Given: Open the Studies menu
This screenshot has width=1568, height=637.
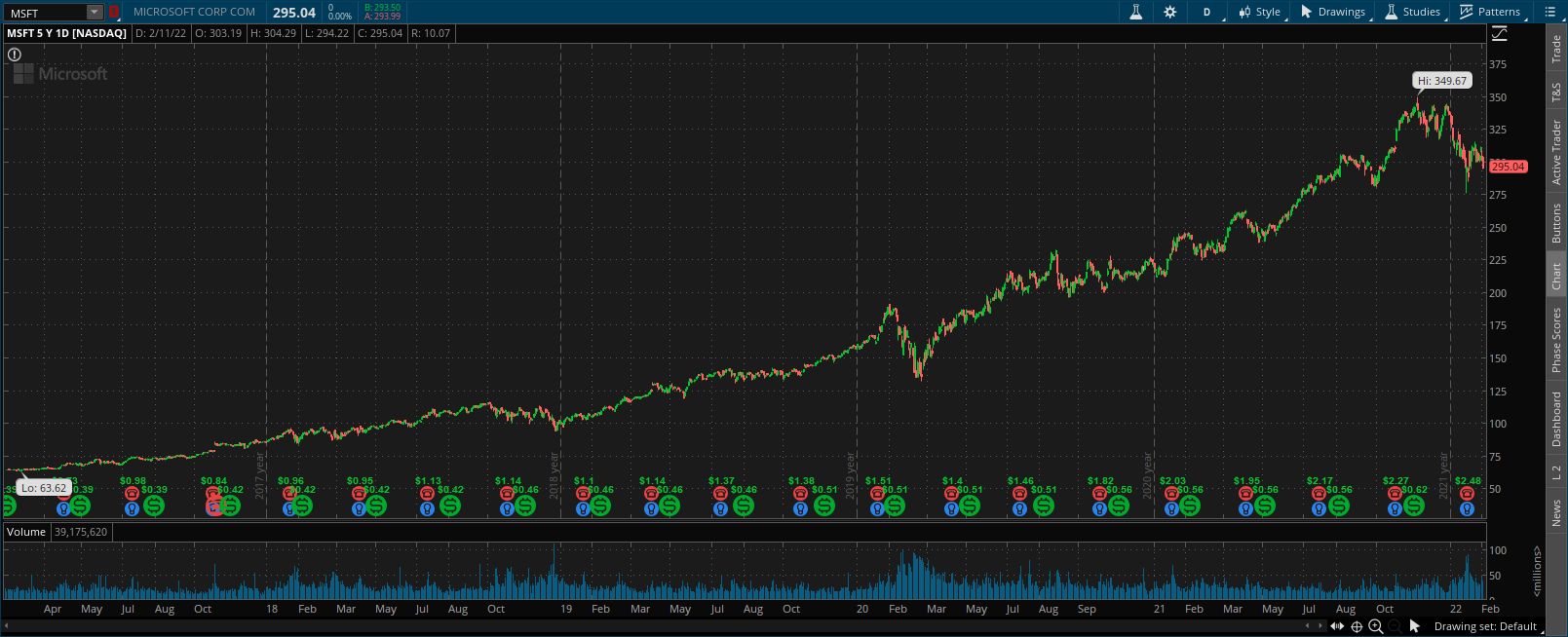Looking at the screenshot, I should pos(1414,12).
